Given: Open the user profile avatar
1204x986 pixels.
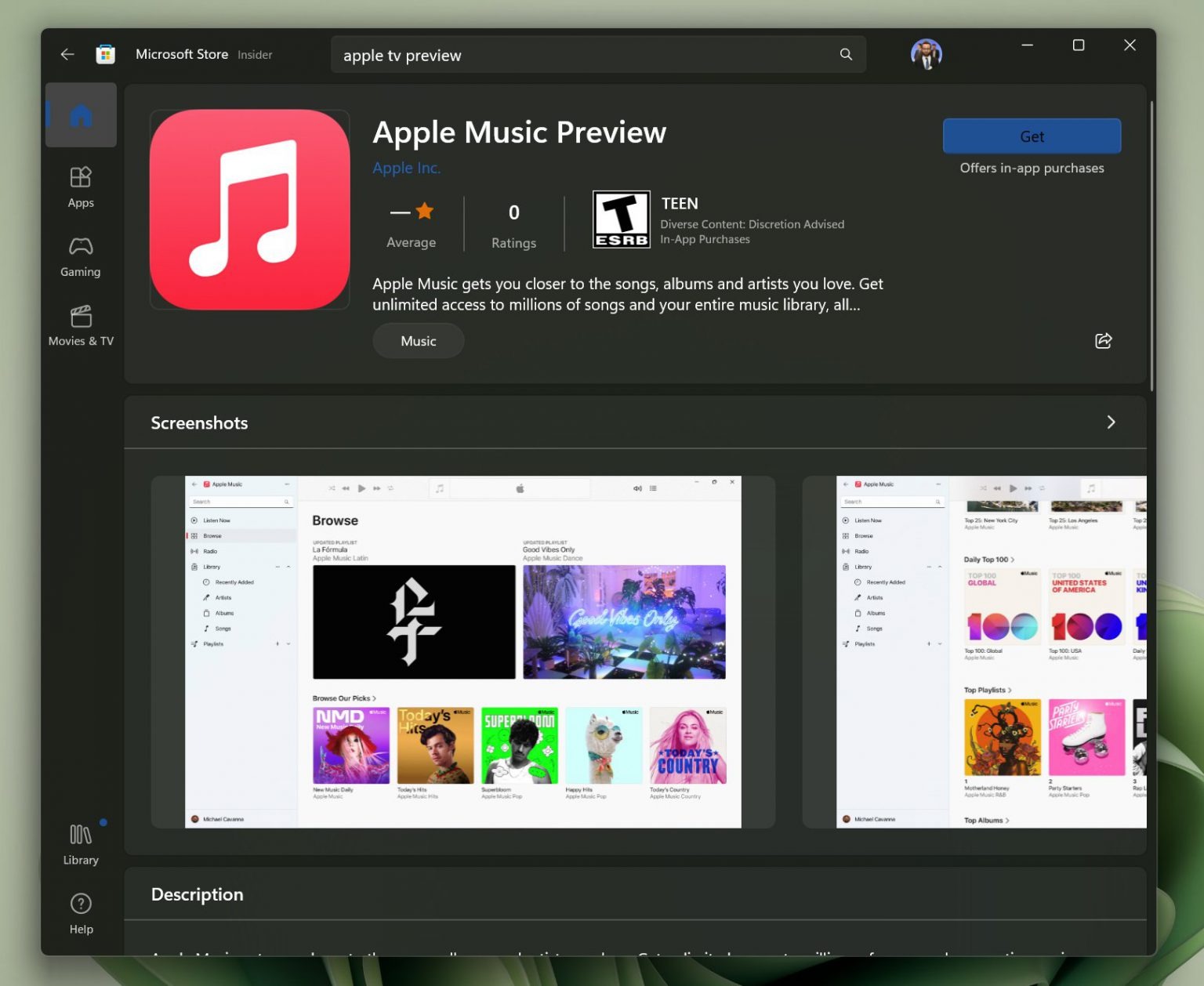Looking at the screenshot, I should [926, 54].
